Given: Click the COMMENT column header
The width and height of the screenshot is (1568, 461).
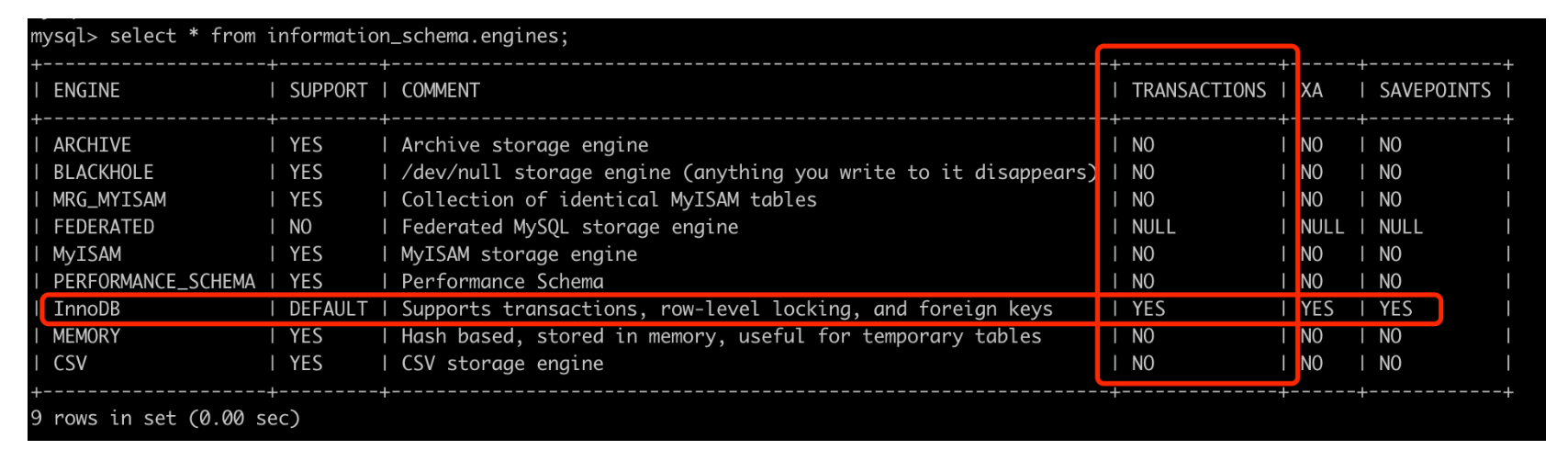Looking at the screenshot, I should pos(441,90).
